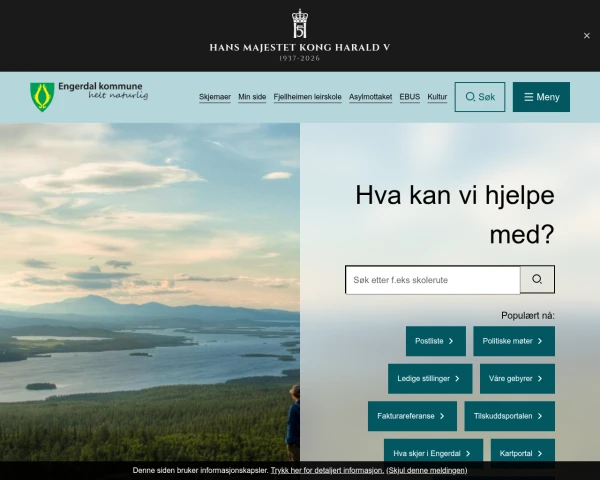Open the Asylmottaket link
The height and width of the screenshot is (480, 600).
click(x=370, y=97)
